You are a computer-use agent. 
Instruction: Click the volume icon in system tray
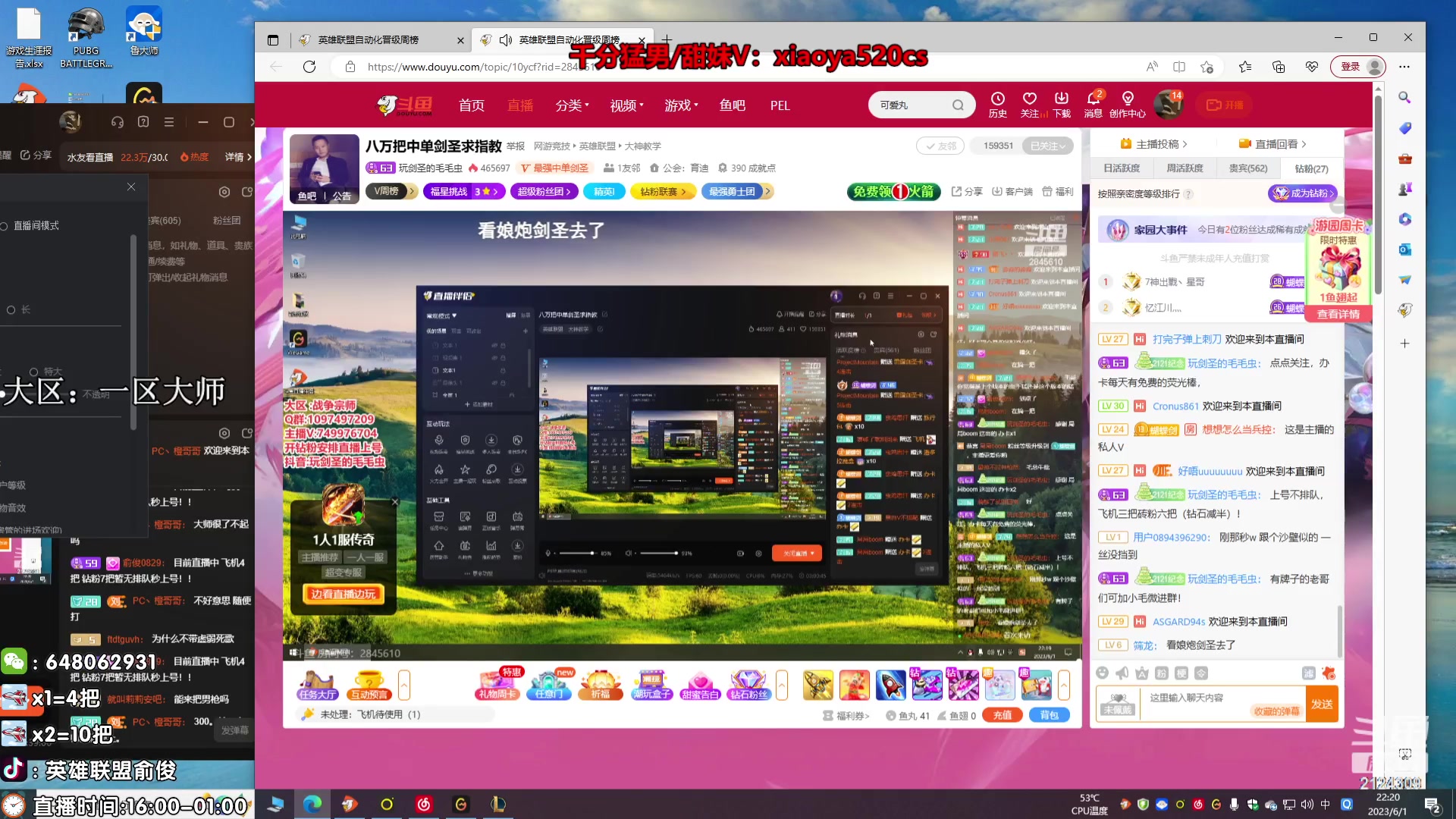pos(1307,804)
